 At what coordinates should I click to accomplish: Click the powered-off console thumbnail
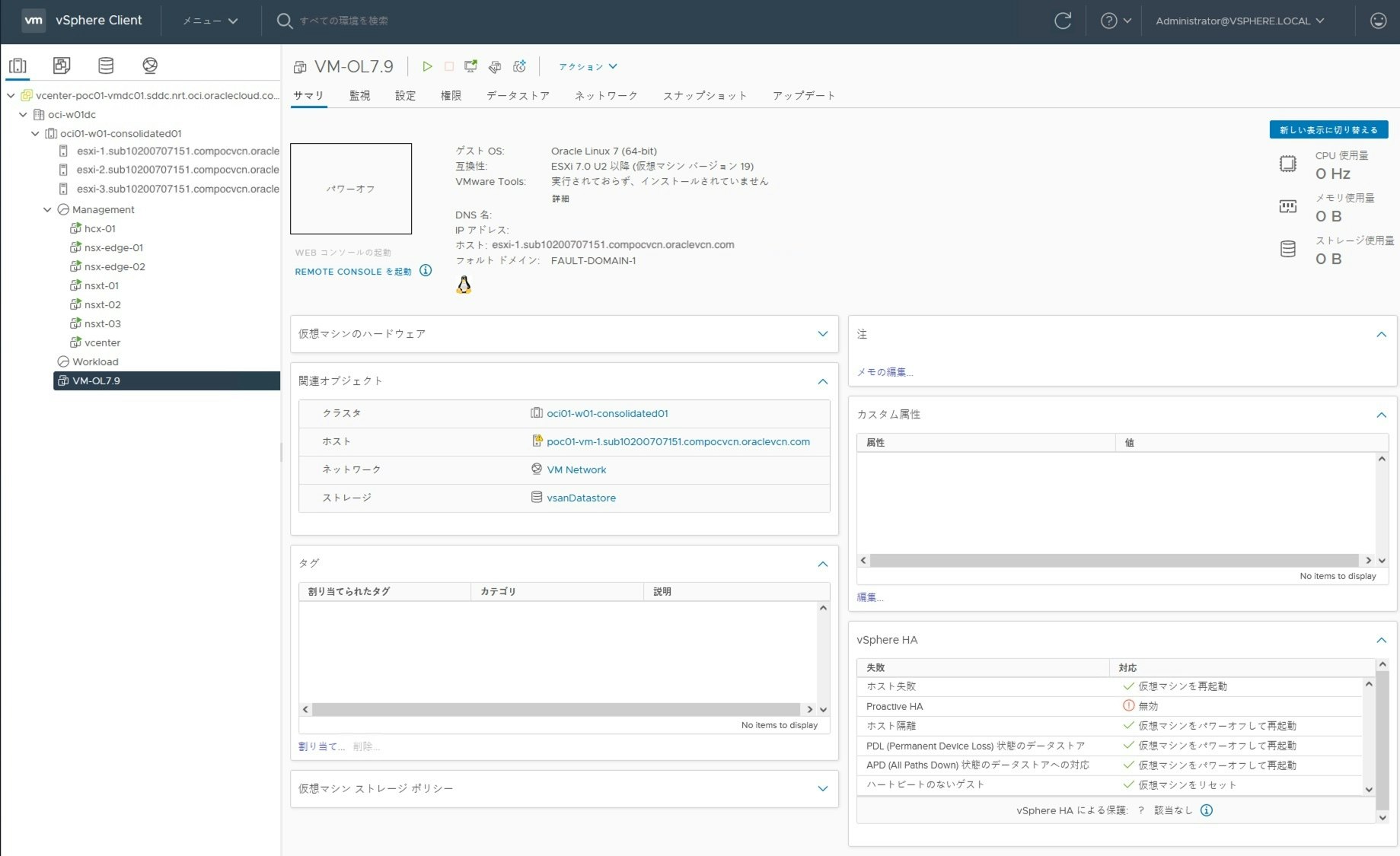(x=351, y=189)
